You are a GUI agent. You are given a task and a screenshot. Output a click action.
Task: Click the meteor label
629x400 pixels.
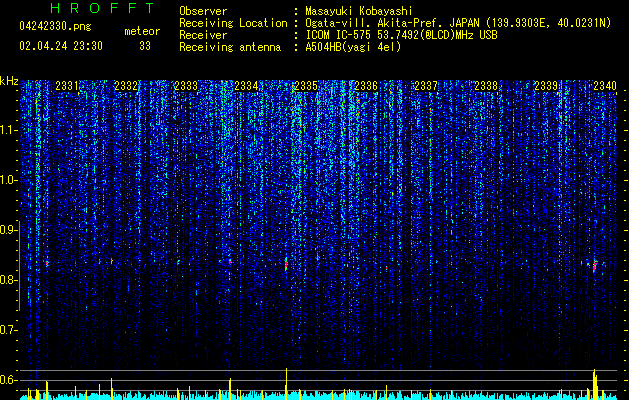tap(142, 31)
